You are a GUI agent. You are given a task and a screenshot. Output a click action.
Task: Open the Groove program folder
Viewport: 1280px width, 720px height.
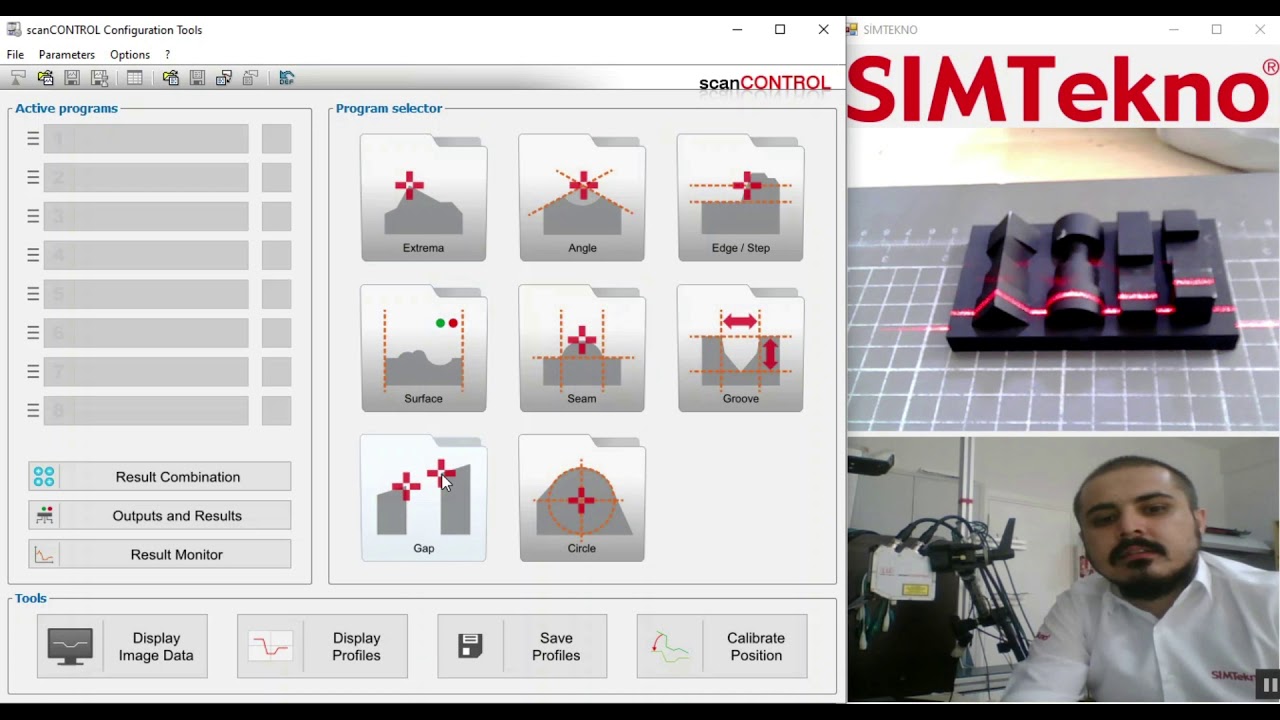[740, 348]
